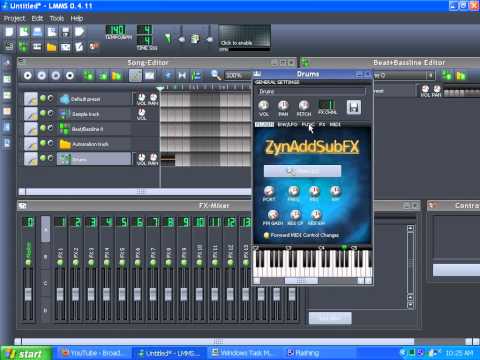Add sample track icon in Song-Editor toolbar
The image size is (480, 360).
point(103,76)
